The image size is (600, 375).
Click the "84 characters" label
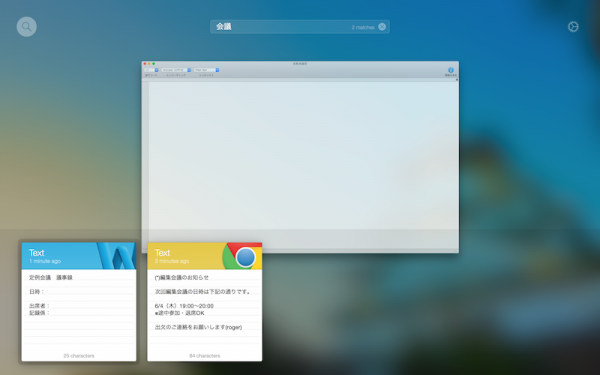point(205,356)
